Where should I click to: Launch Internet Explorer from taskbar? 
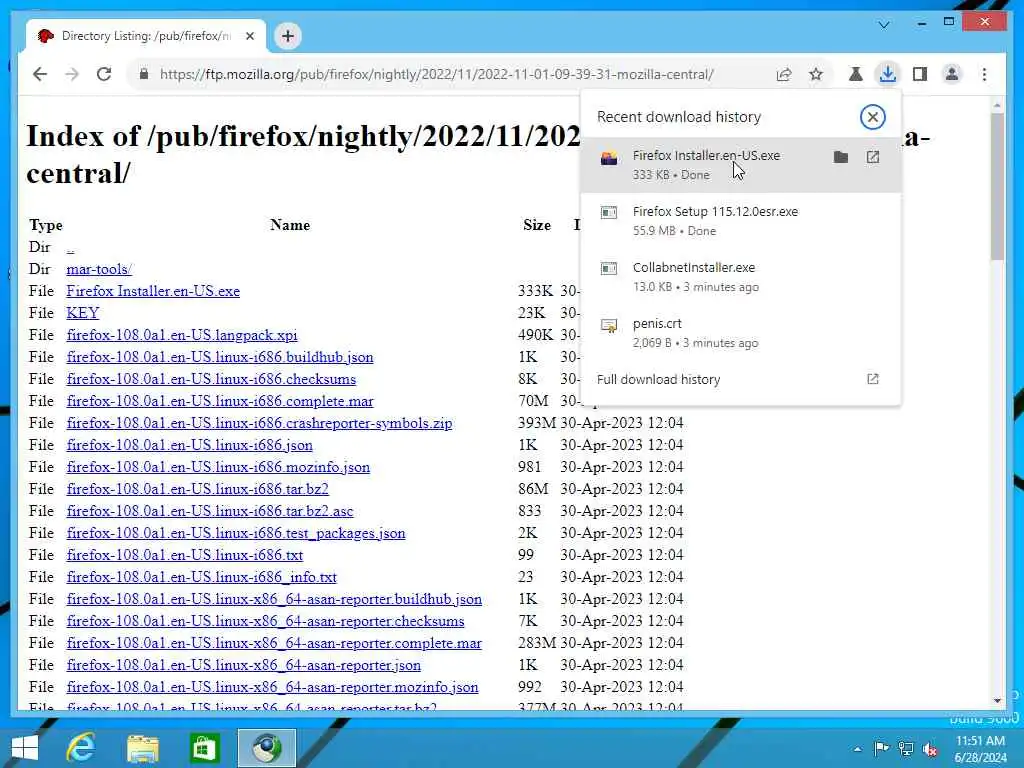tap(82, 748)
